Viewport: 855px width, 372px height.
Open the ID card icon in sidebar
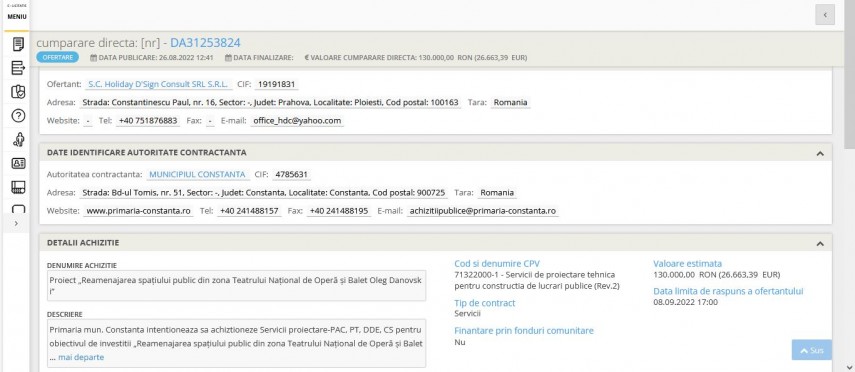(18, 163)
